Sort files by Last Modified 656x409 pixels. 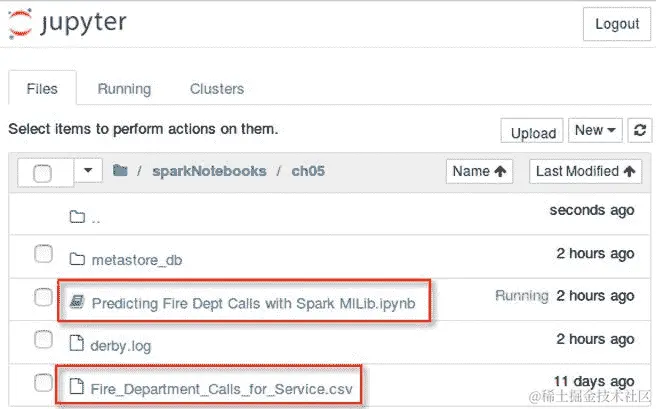[x=585, y=171]
